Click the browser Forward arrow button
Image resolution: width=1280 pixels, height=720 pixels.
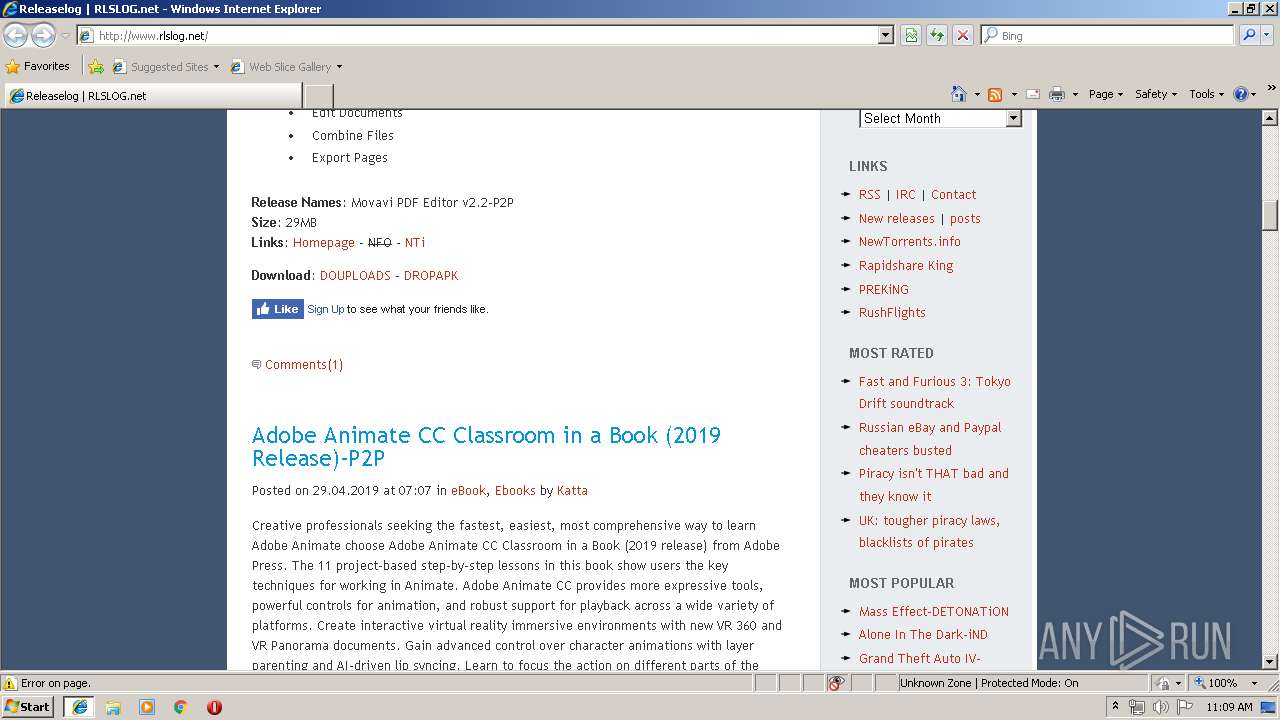[x=43, y=36]
